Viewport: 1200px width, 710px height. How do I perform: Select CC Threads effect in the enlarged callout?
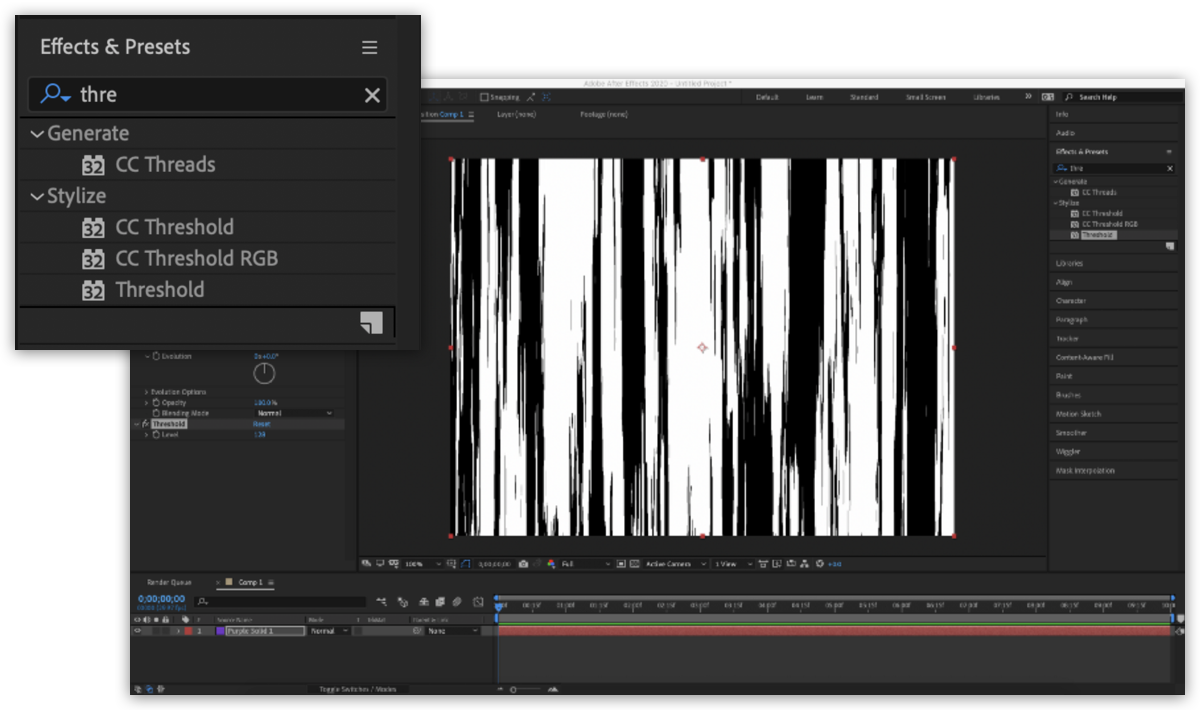point(165,165)
